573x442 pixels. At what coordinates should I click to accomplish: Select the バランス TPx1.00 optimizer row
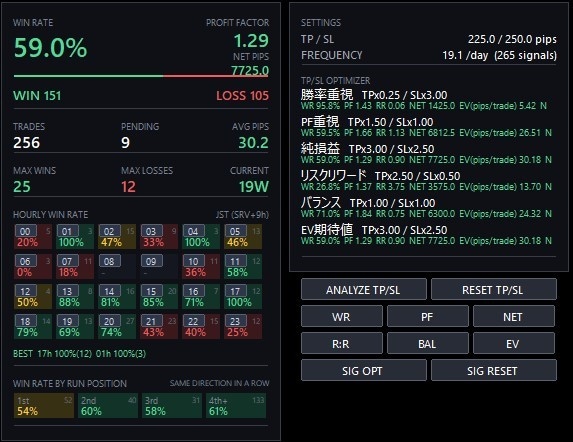[426, 207]
